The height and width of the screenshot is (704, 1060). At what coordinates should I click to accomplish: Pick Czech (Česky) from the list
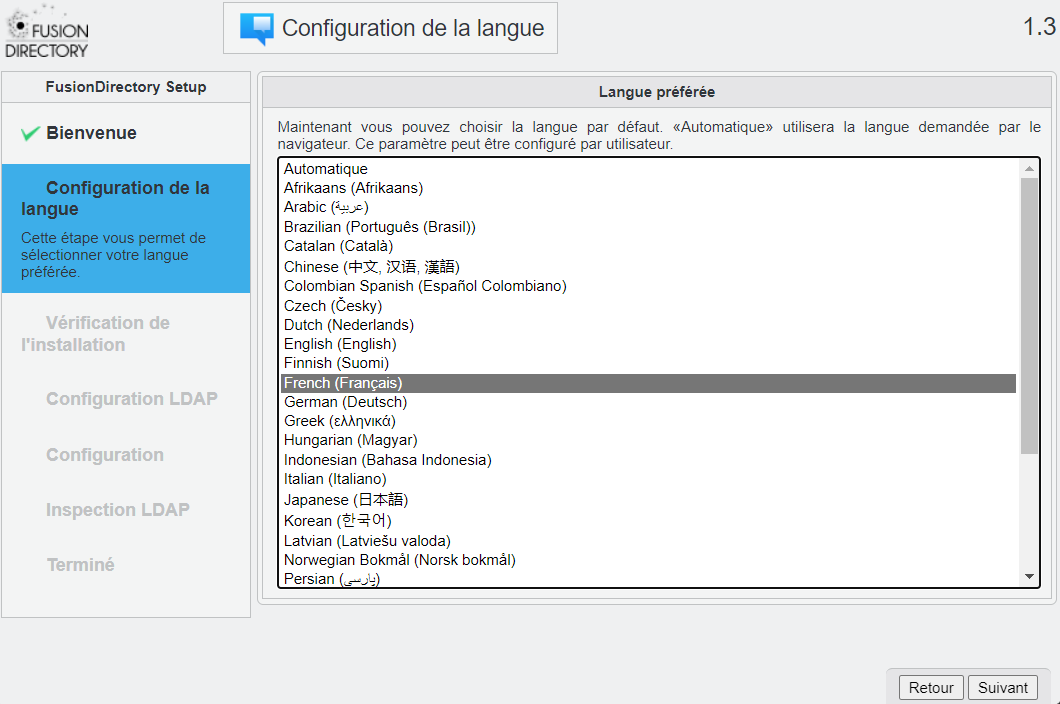[x=648, y=306]
